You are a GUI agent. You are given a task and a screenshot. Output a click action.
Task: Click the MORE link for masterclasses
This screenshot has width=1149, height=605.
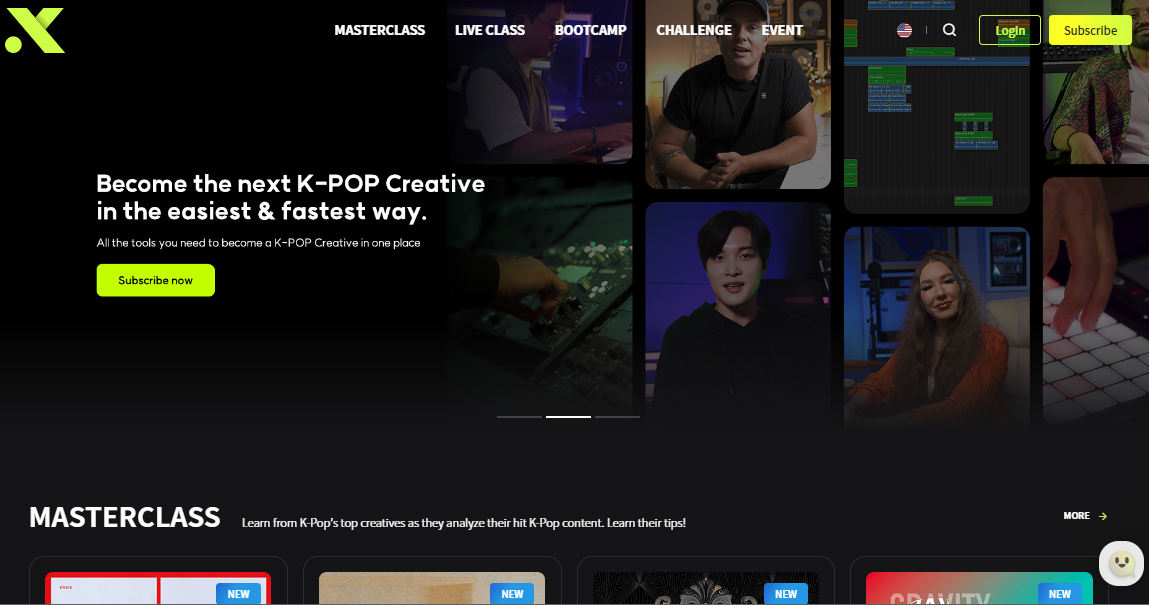[x=1076, y=516]
